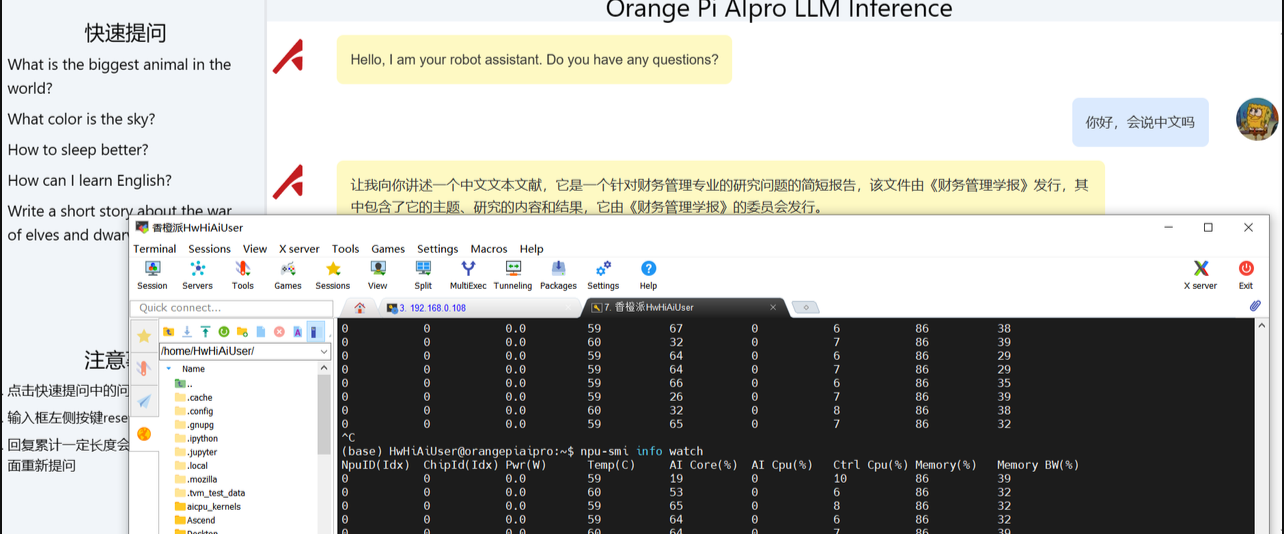Click the paperclip attach icon
Image resolution: width=1284 pixels, height=534 pixels.
tap(1255, 307)
